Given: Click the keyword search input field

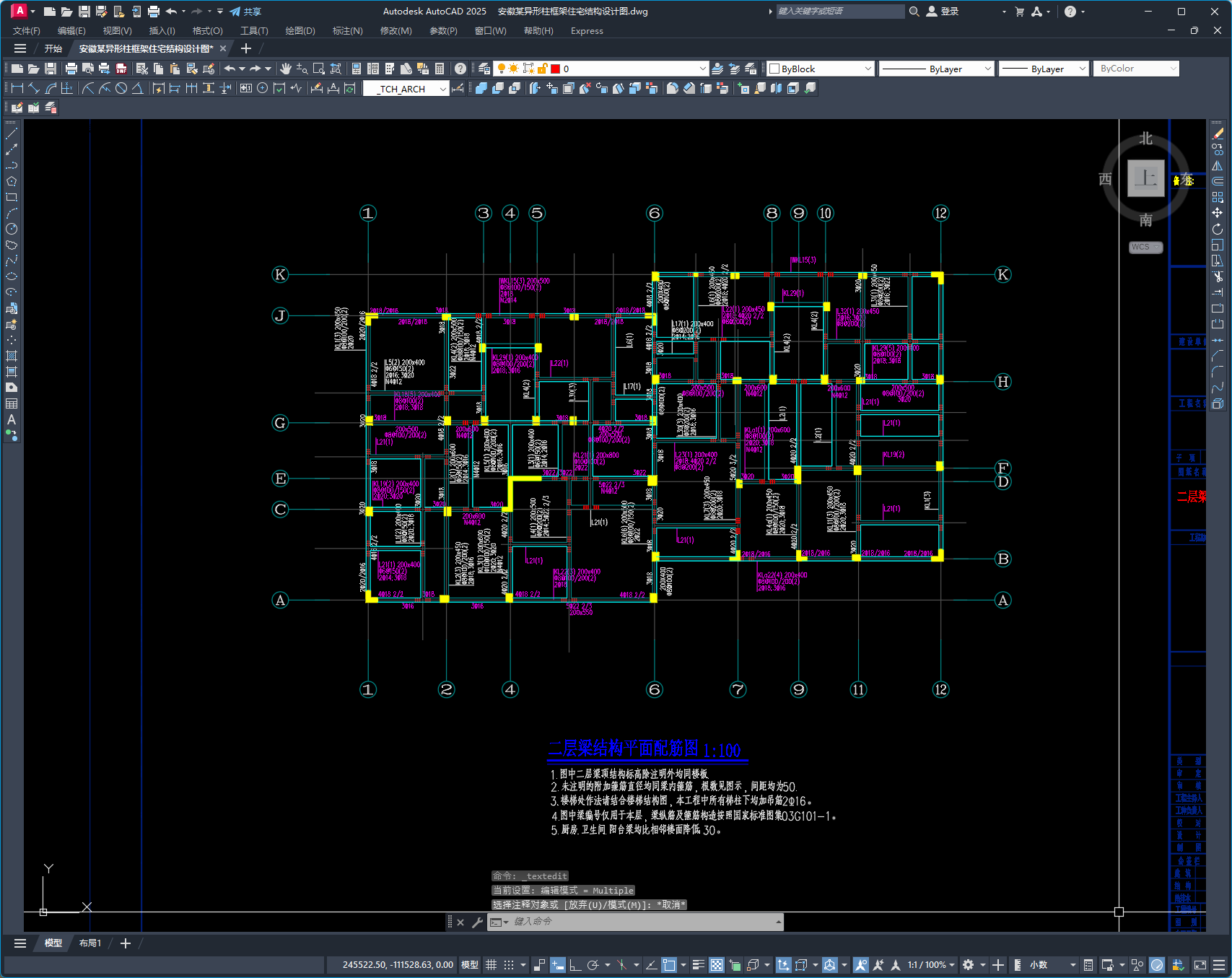Looking at the screenshot, I should point(839,12).
